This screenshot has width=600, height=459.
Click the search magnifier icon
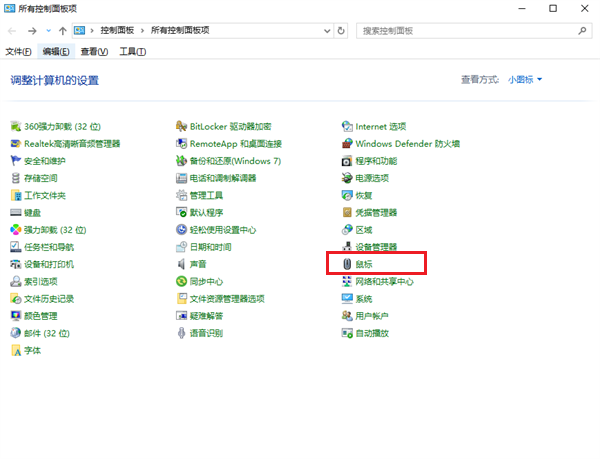tap(582, 31)
